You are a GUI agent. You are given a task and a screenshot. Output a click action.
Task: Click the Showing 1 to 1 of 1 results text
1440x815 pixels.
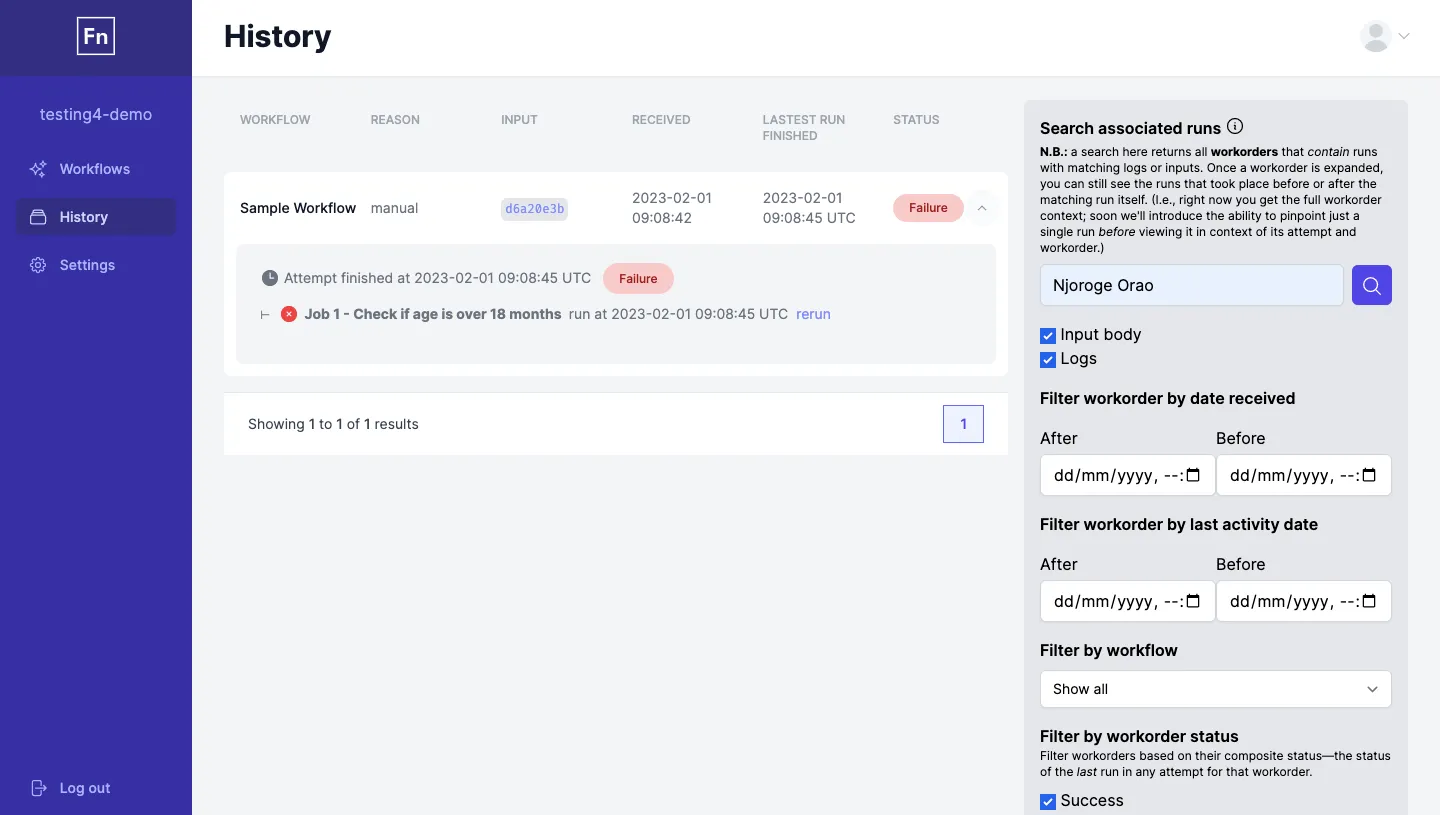pyautogui.click(x=333, y=424)
